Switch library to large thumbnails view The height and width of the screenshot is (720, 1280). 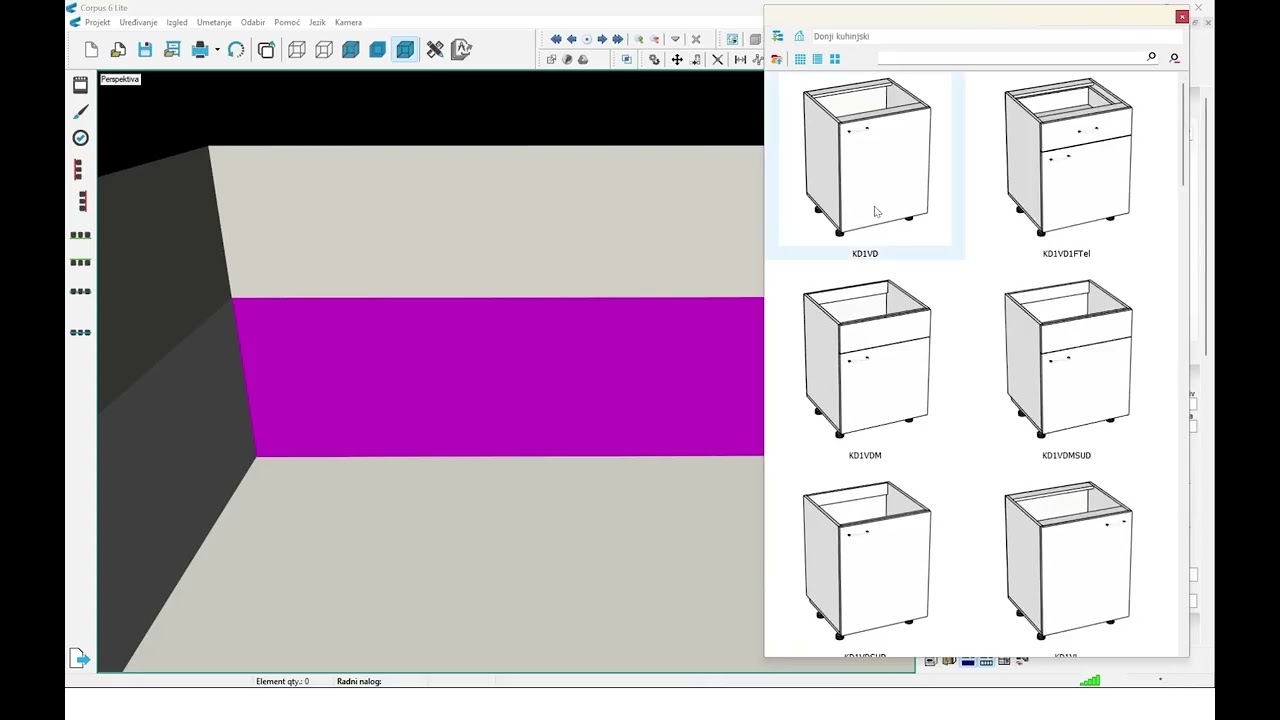[835, 59]
